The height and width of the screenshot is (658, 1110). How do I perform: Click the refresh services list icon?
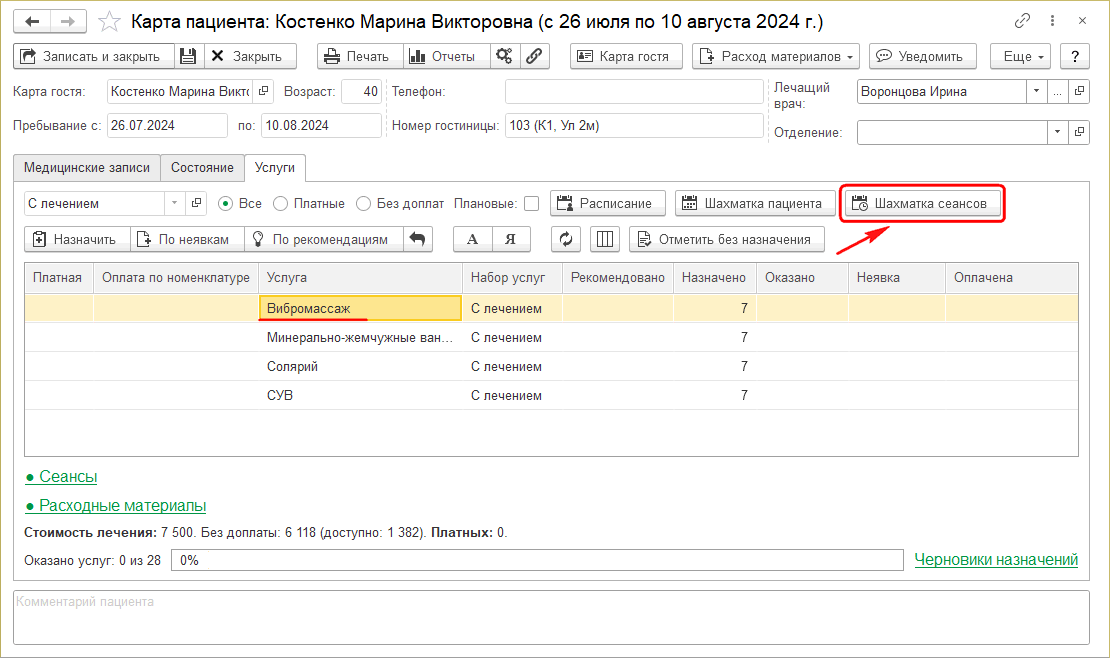pos(566,239)
